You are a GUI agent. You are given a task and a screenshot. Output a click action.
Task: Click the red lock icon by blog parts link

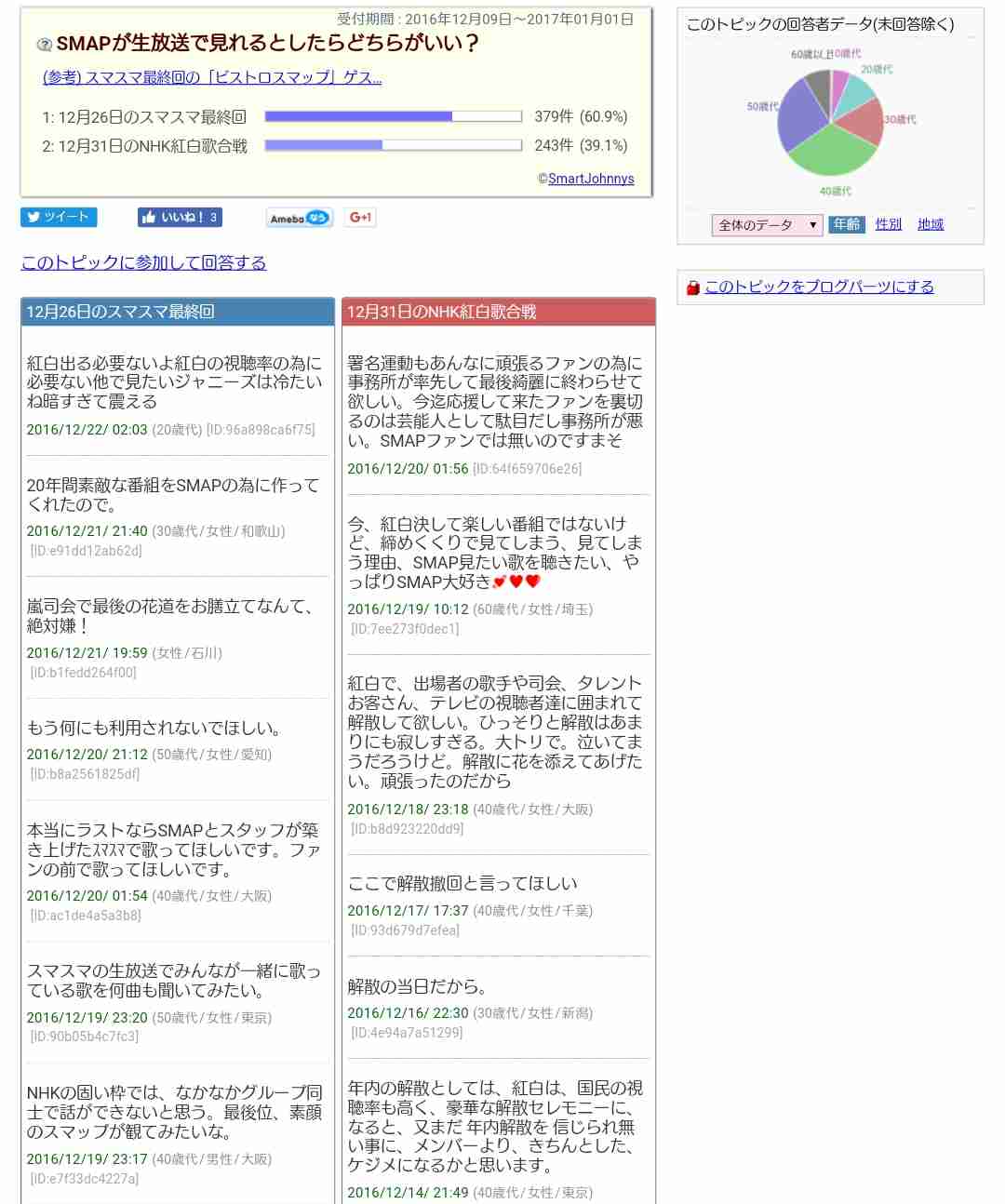point(692,288)
